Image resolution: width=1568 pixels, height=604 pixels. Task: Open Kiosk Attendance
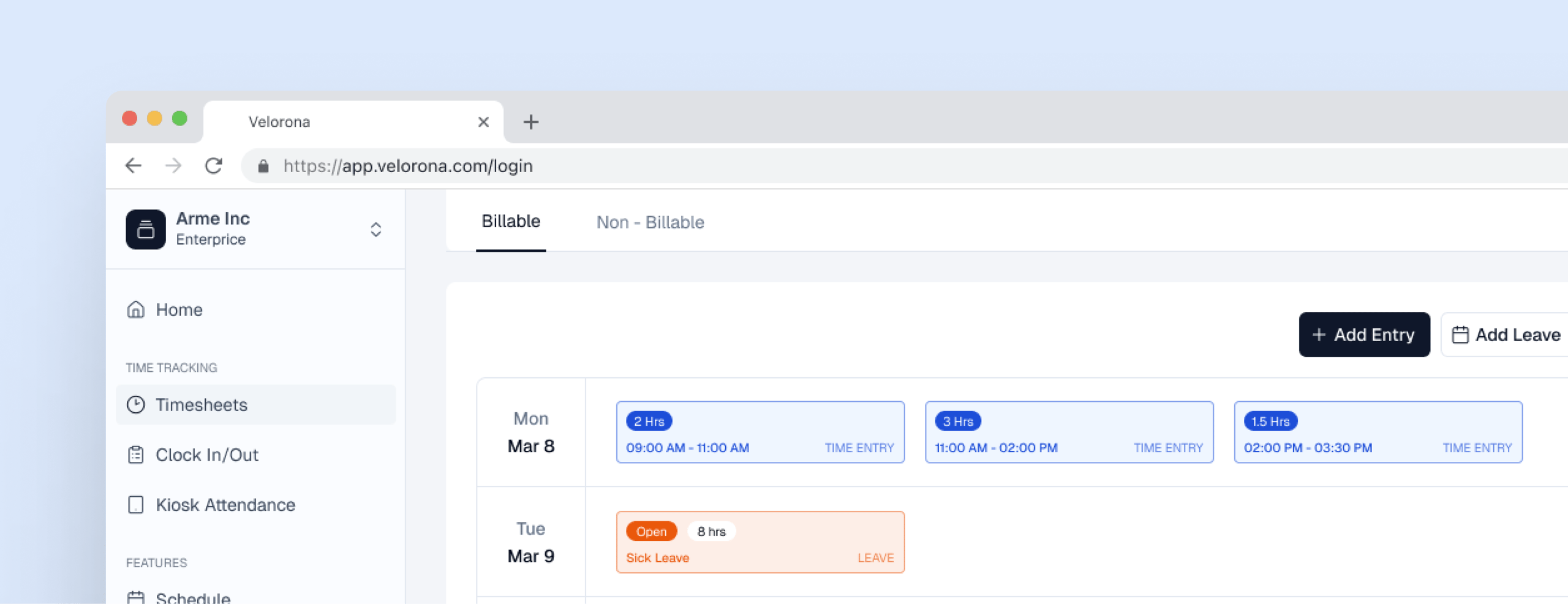click(225, 505)
